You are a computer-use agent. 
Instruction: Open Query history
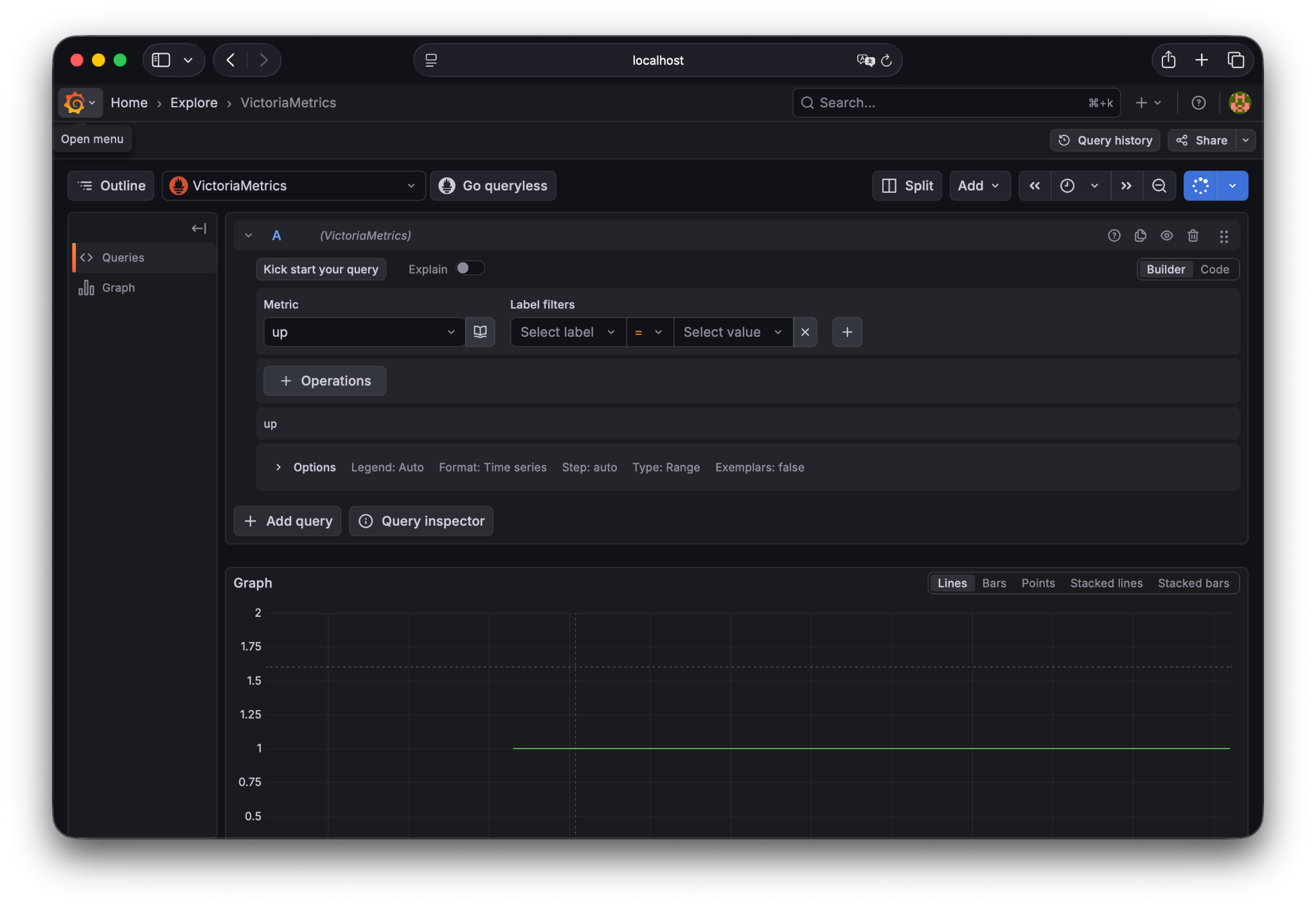[1105, 140]
